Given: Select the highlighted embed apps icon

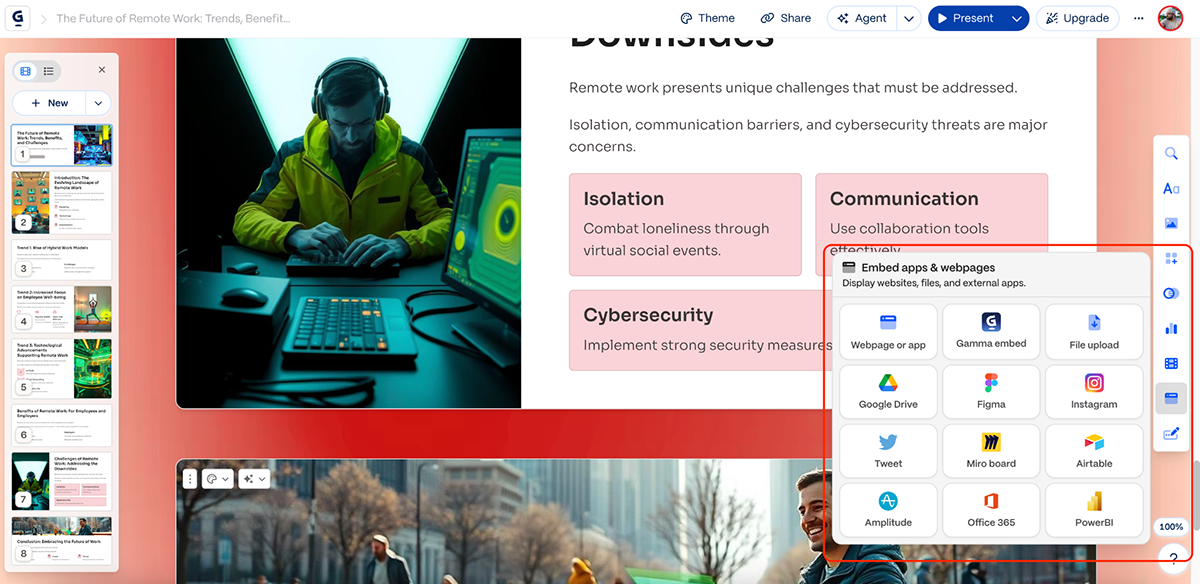Looking at the screenshot, I should click(x=1171, y=398).
